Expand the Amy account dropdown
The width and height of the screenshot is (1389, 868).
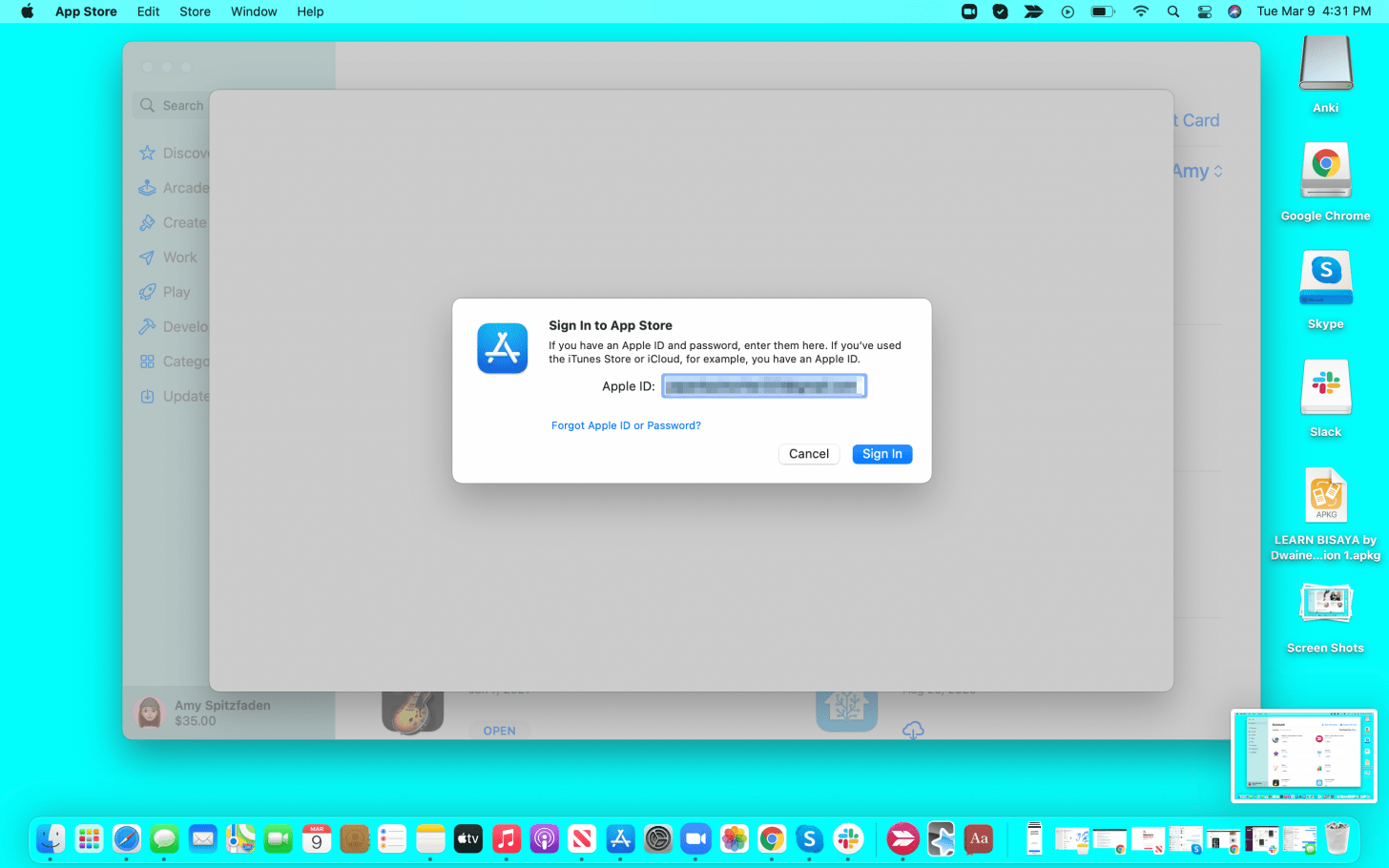(x=1197, y=172)
